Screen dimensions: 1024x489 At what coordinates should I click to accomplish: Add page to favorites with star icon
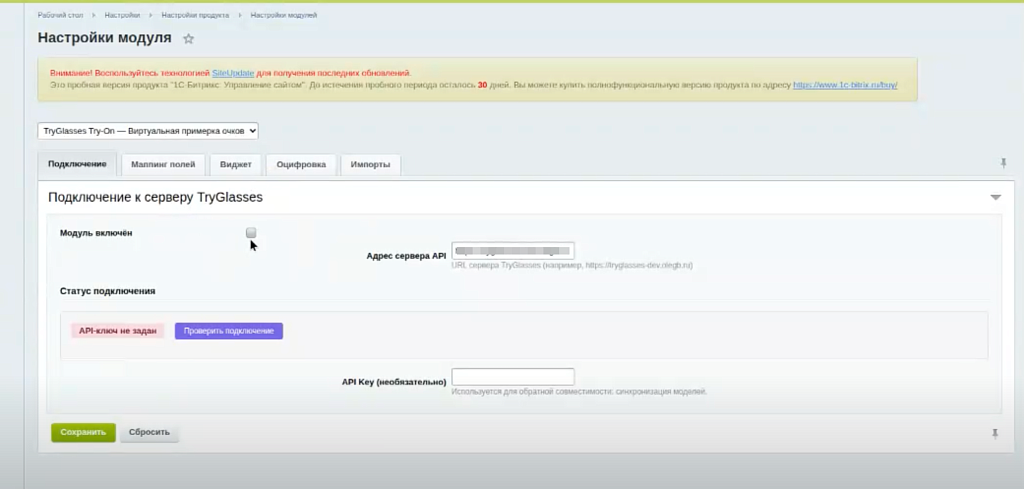point(188,39)
